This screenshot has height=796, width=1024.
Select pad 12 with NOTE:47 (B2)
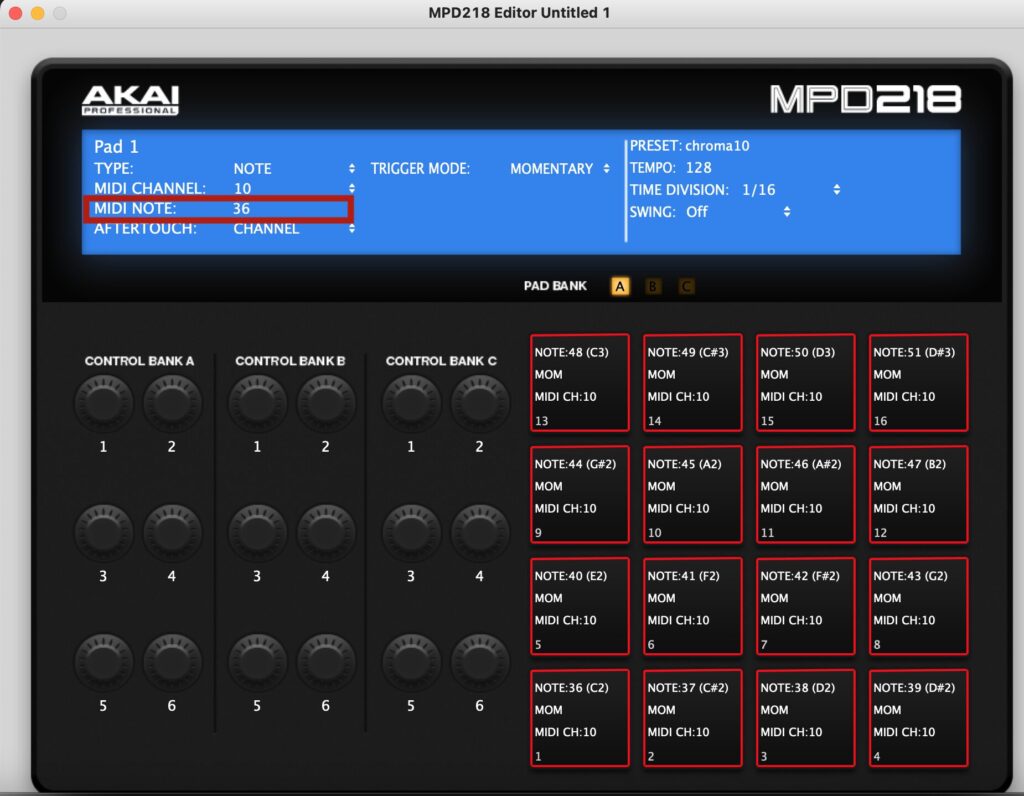[x=919, y=494]
